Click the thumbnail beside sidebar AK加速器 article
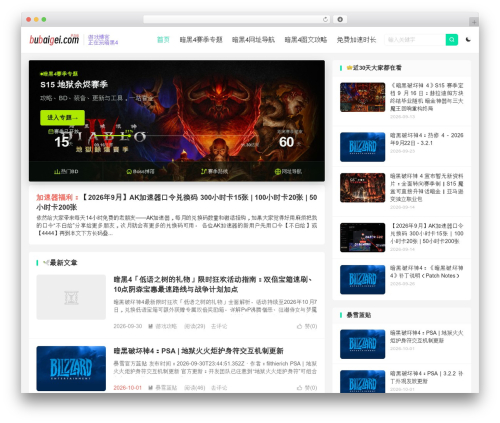The height and width of the screenshot is (423, 500). (x=363, y=238)
